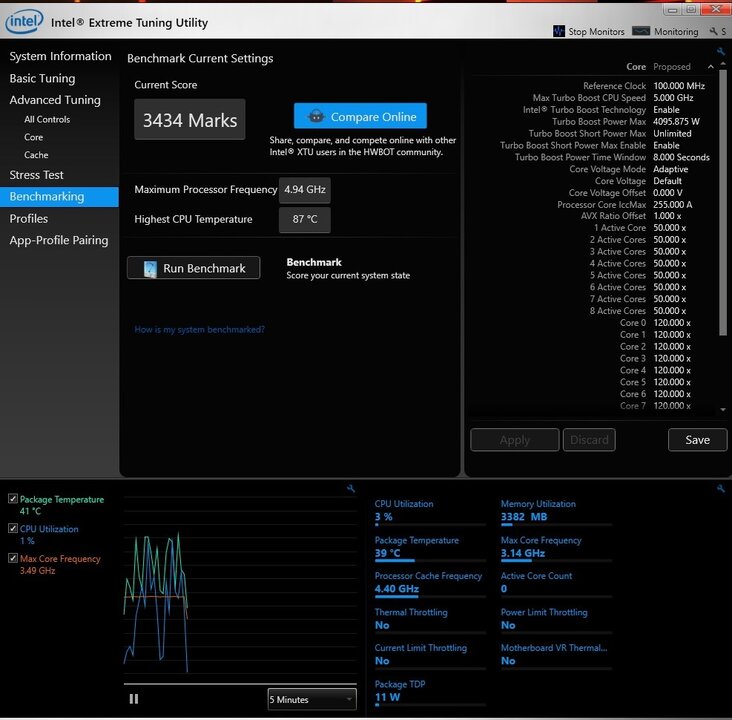Toggle CPU Utilization graph checkbox

pos(13,528)
